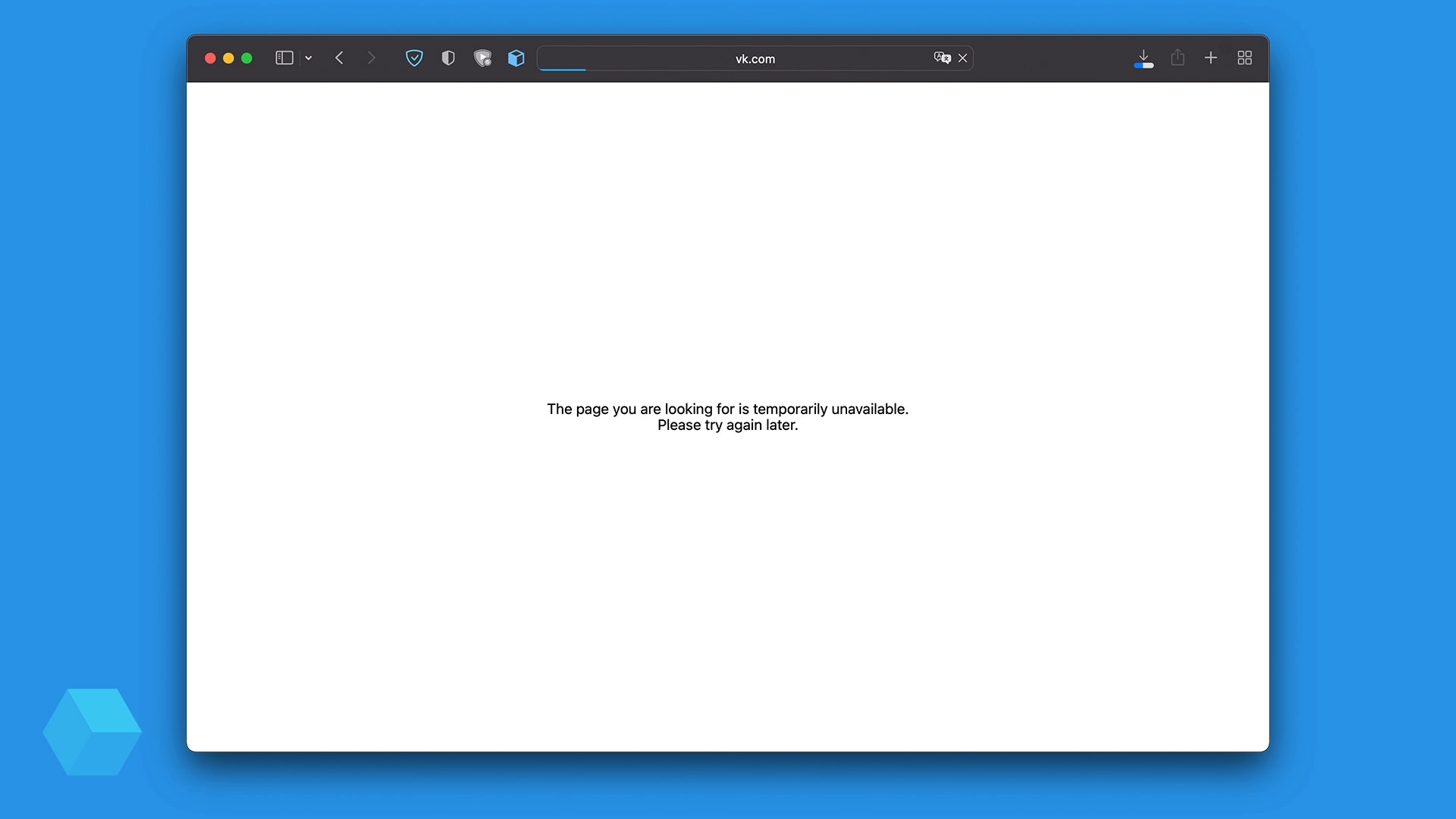Viewport: 1456px width, 819px height.
Task: Show the tab overview grid
Action: [x=1244, y=58]
